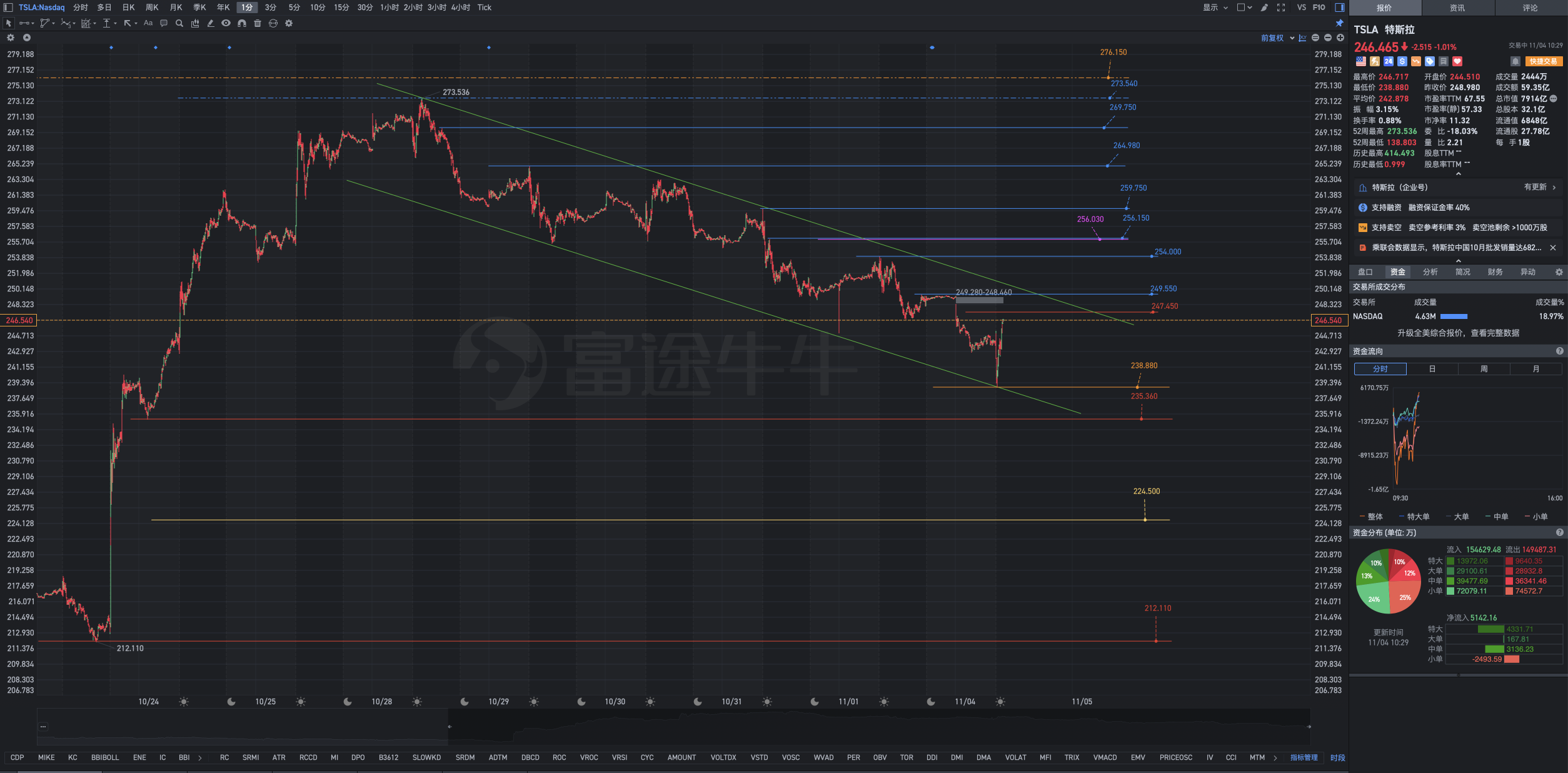Toggle the right quote sidebar panel
The height and width of the screenshot is (773, 1568).
pyautogui.click(x=1340, y=8)
